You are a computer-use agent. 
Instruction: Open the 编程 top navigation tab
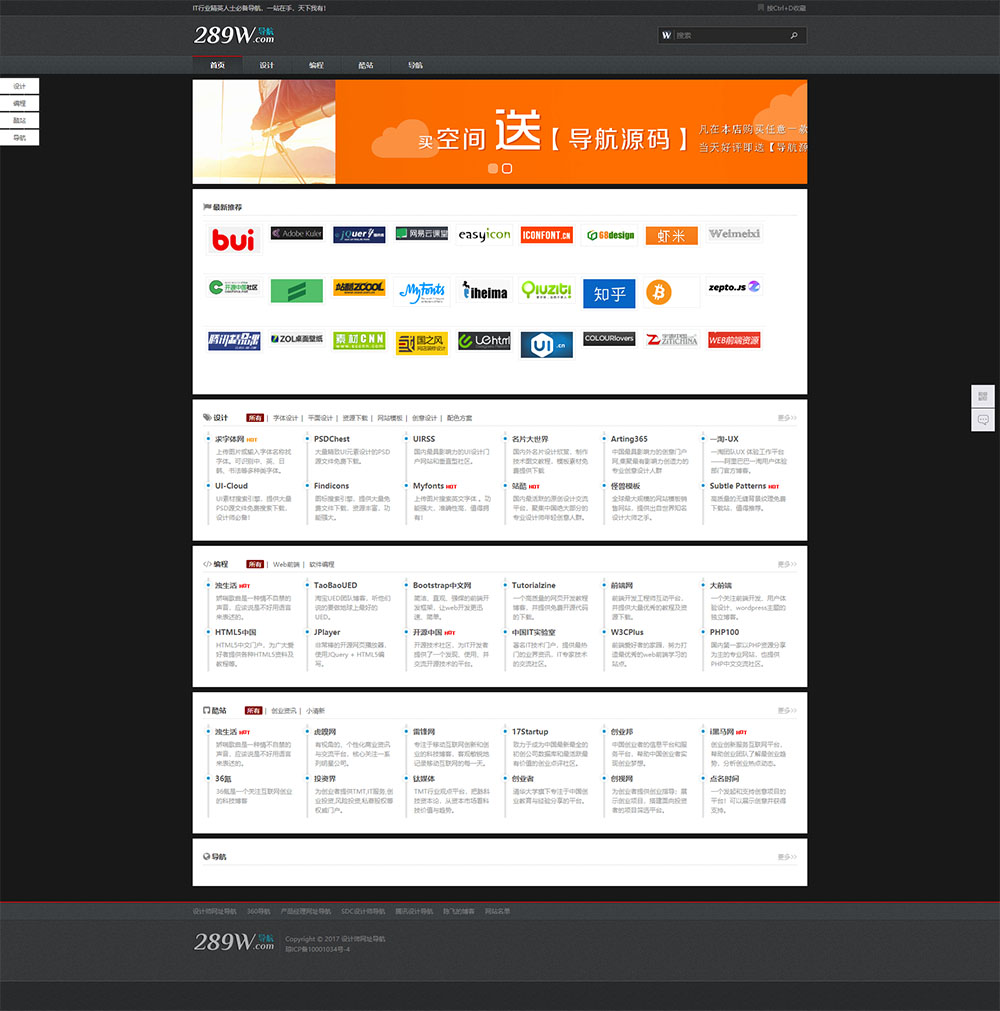coord(316,65)
